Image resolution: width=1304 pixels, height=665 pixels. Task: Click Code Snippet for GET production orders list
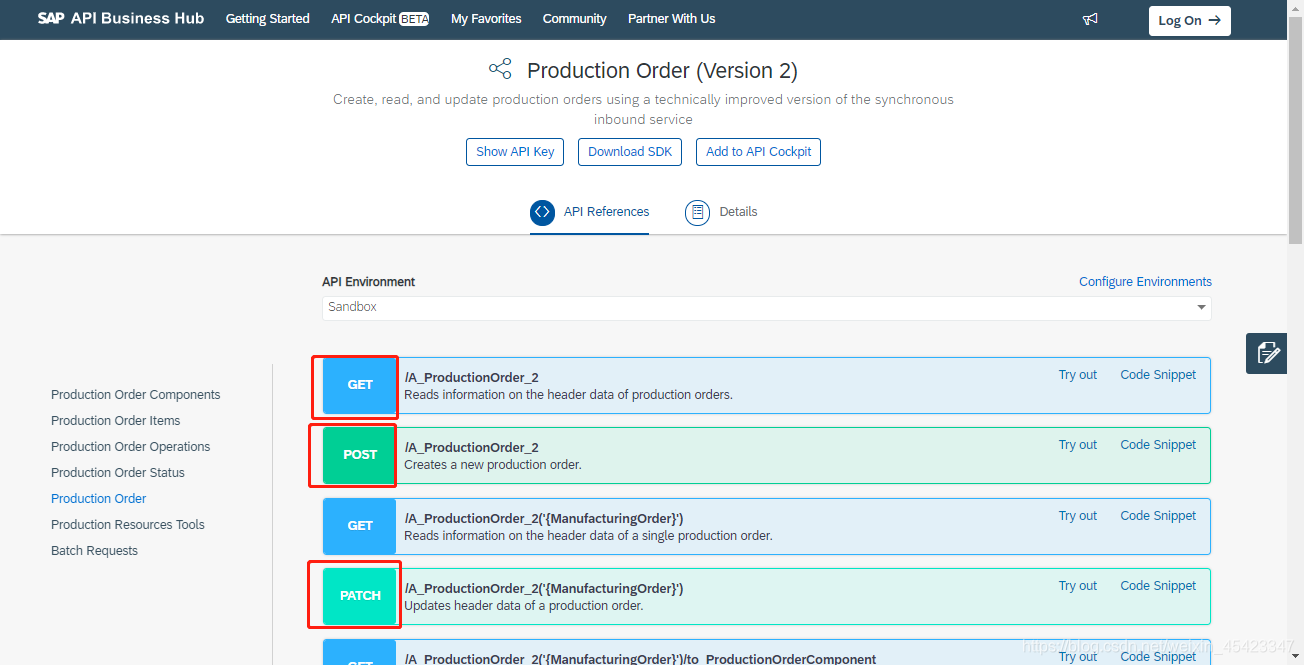pyautogui.click(x=1158, y=375)
